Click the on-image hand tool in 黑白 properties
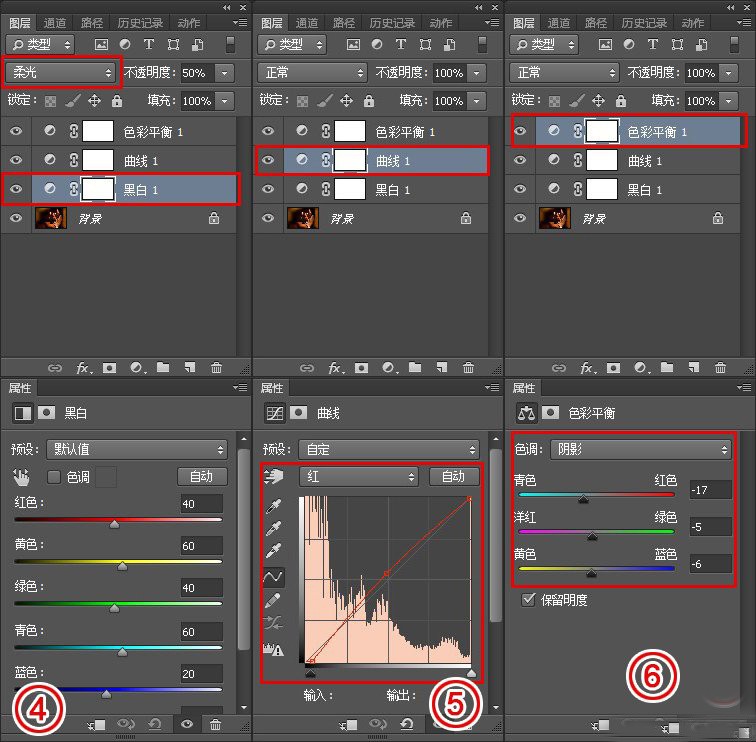The width and height of the screenshot is (756, 742). pos(20,477)
